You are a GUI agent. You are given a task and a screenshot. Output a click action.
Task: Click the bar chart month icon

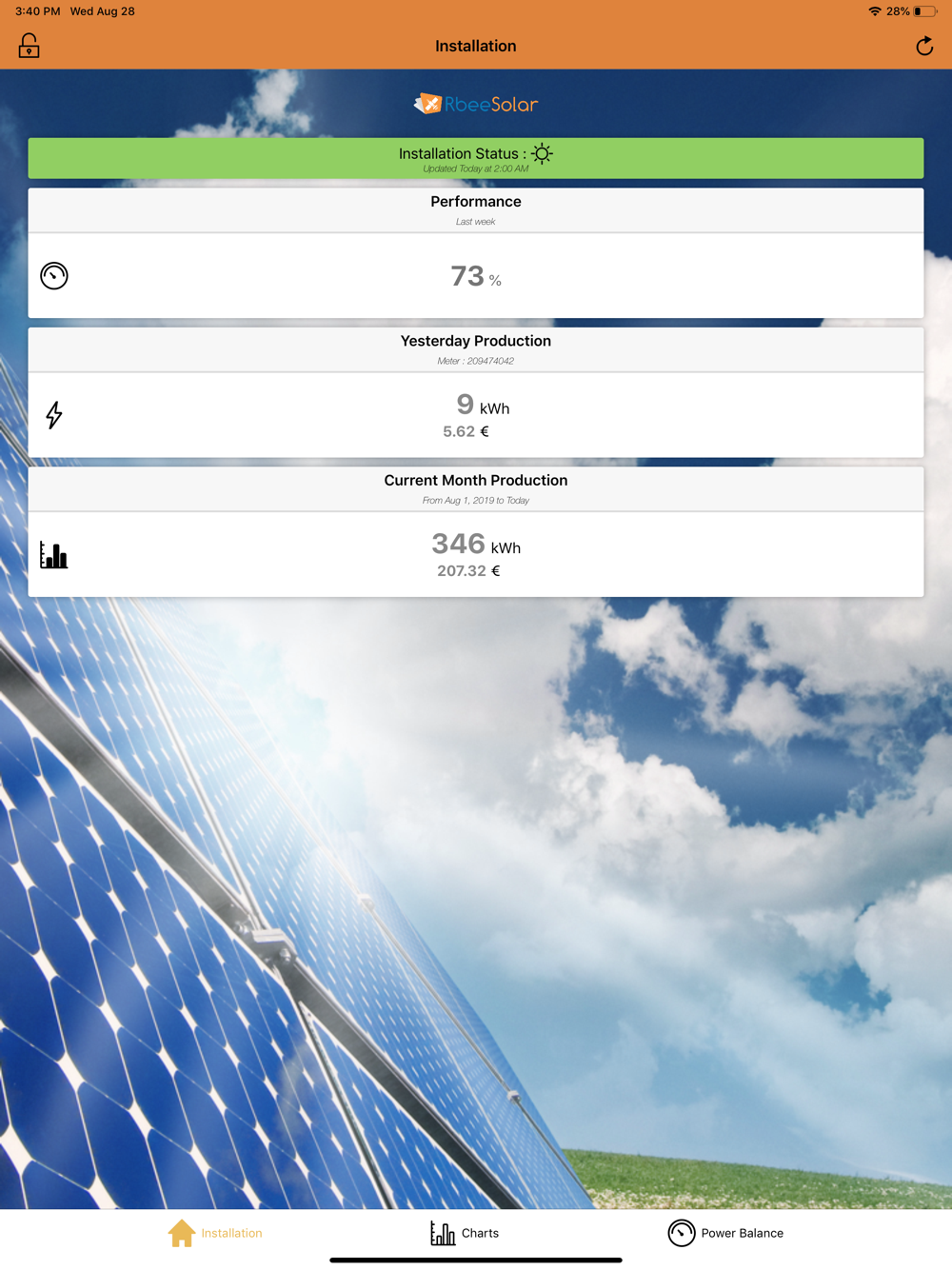click(53, 554)
